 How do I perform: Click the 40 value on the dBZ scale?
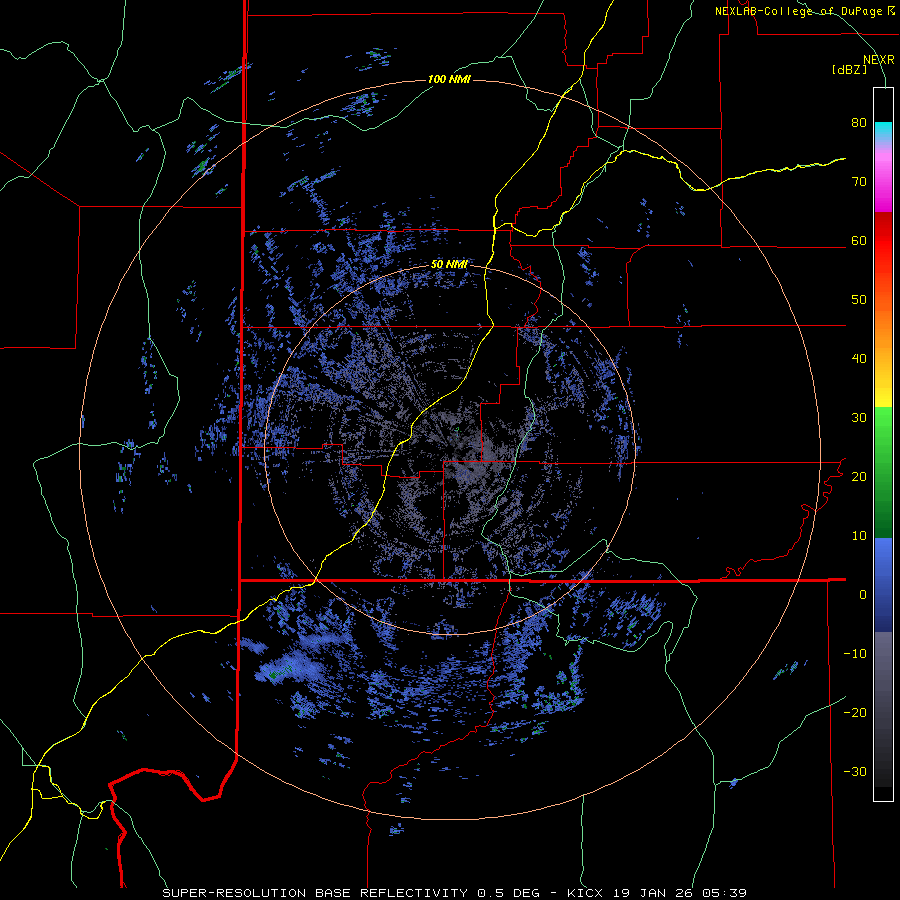(859, 359)
